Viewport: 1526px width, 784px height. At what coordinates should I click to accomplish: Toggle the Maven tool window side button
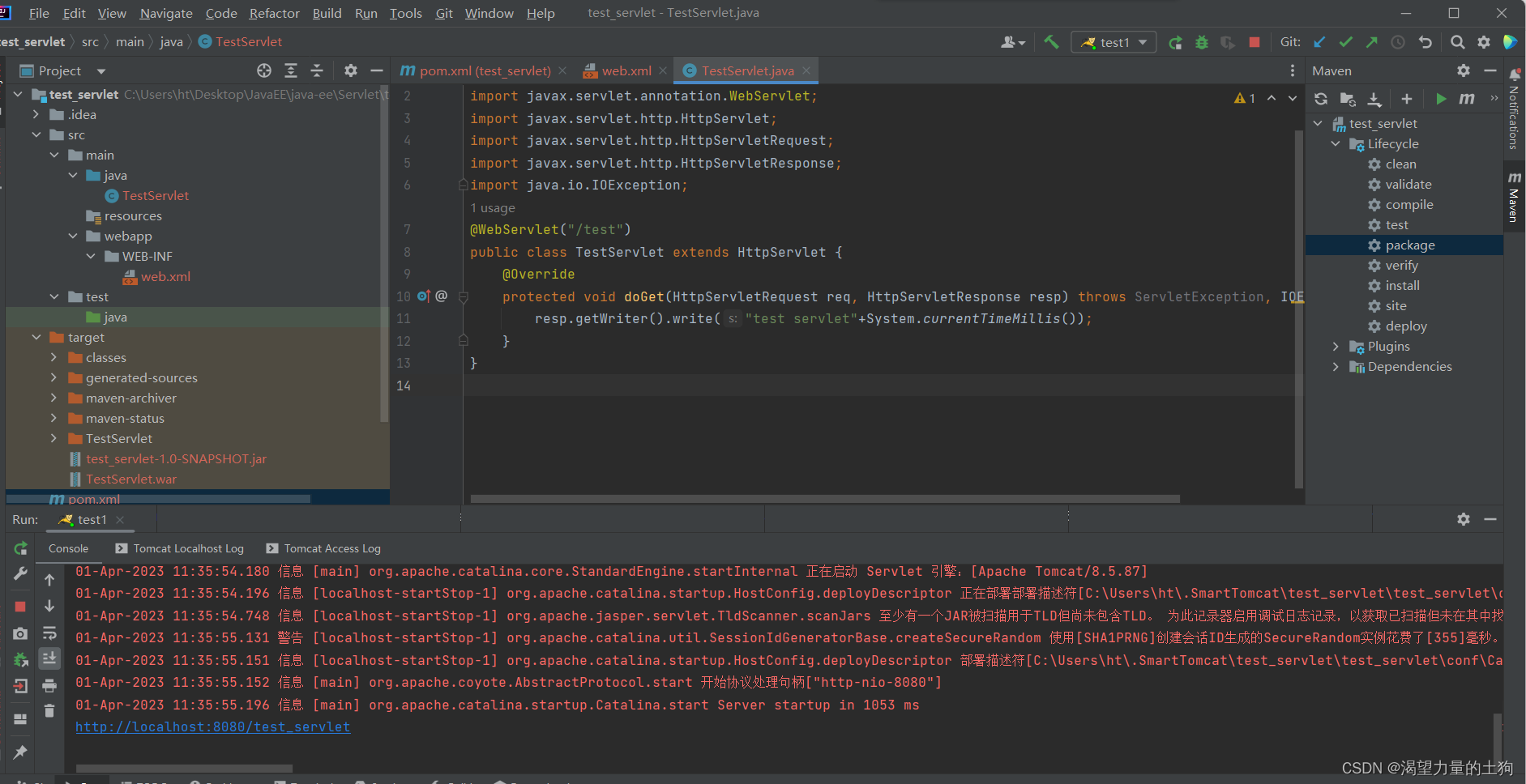(x=1514, y=195)
